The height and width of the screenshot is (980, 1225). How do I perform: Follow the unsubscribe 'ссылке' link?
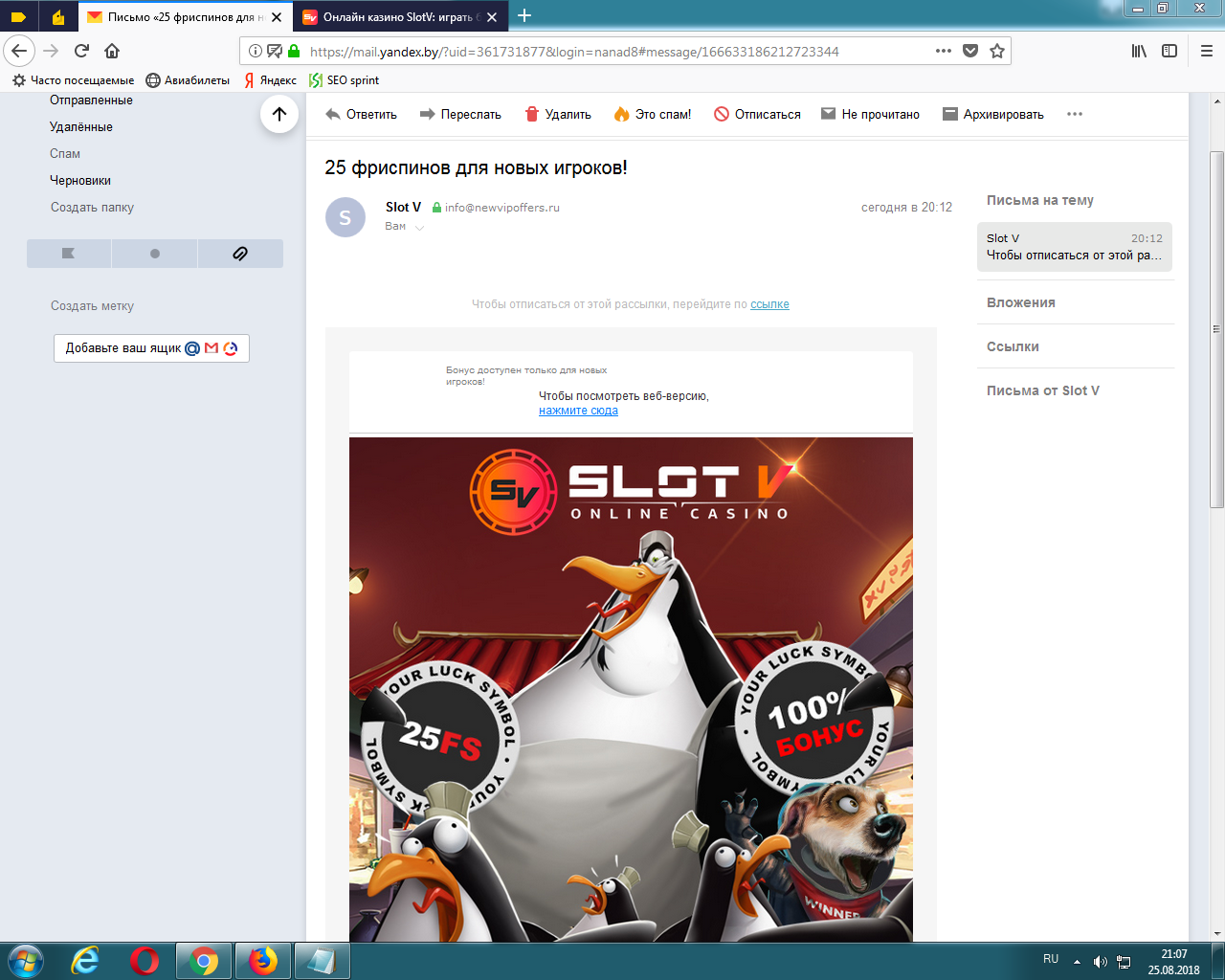[769, 304]
